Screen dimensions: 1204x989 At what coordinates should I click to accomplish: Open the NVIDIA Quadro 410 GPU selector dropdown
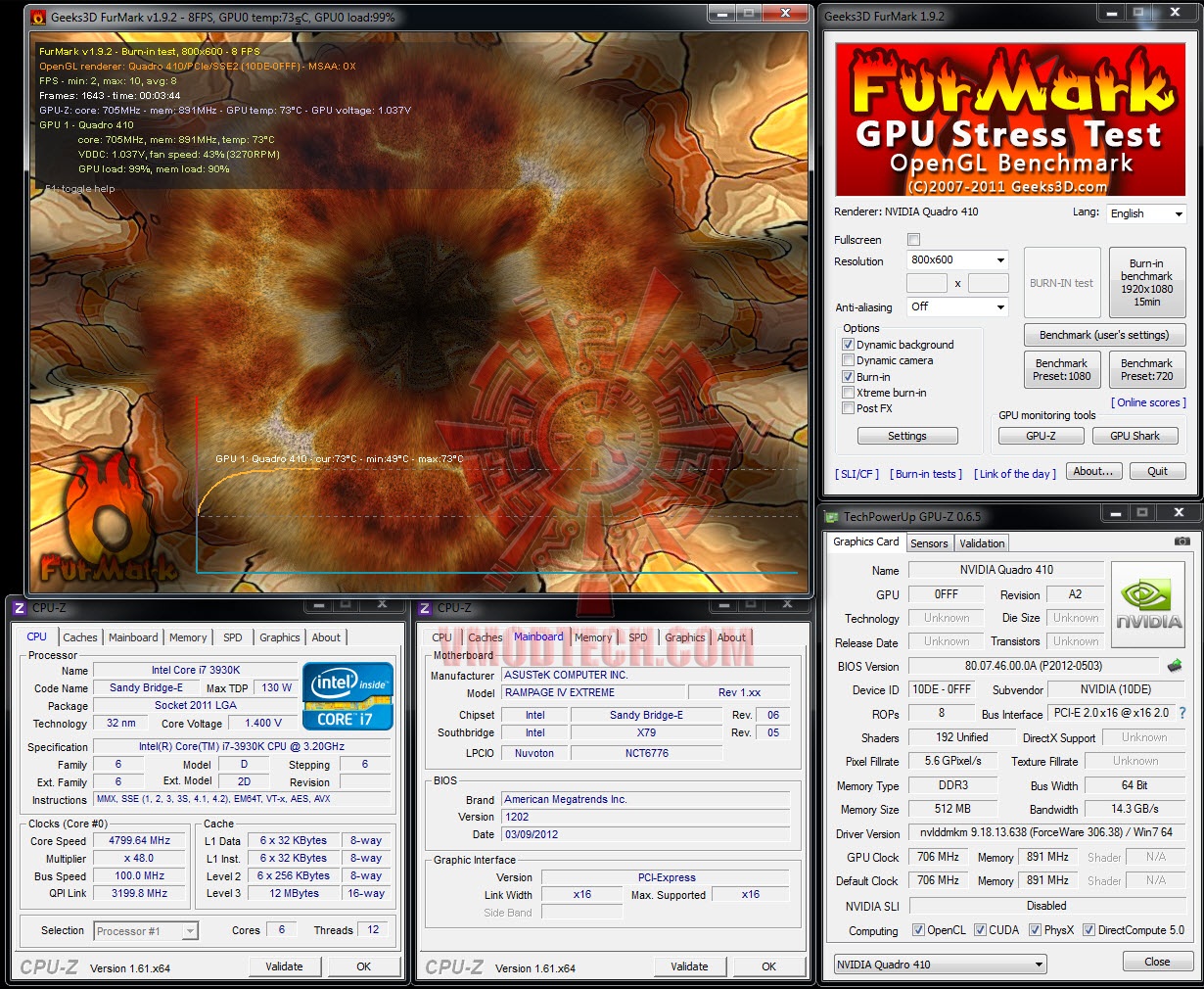[940, 965]
